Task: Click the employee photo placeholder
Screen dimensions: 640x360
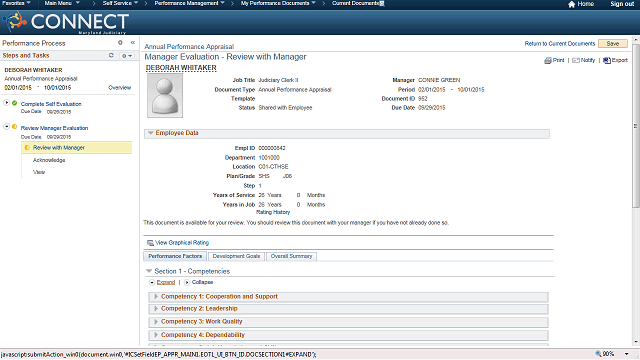Action: [x=165, y=96]
